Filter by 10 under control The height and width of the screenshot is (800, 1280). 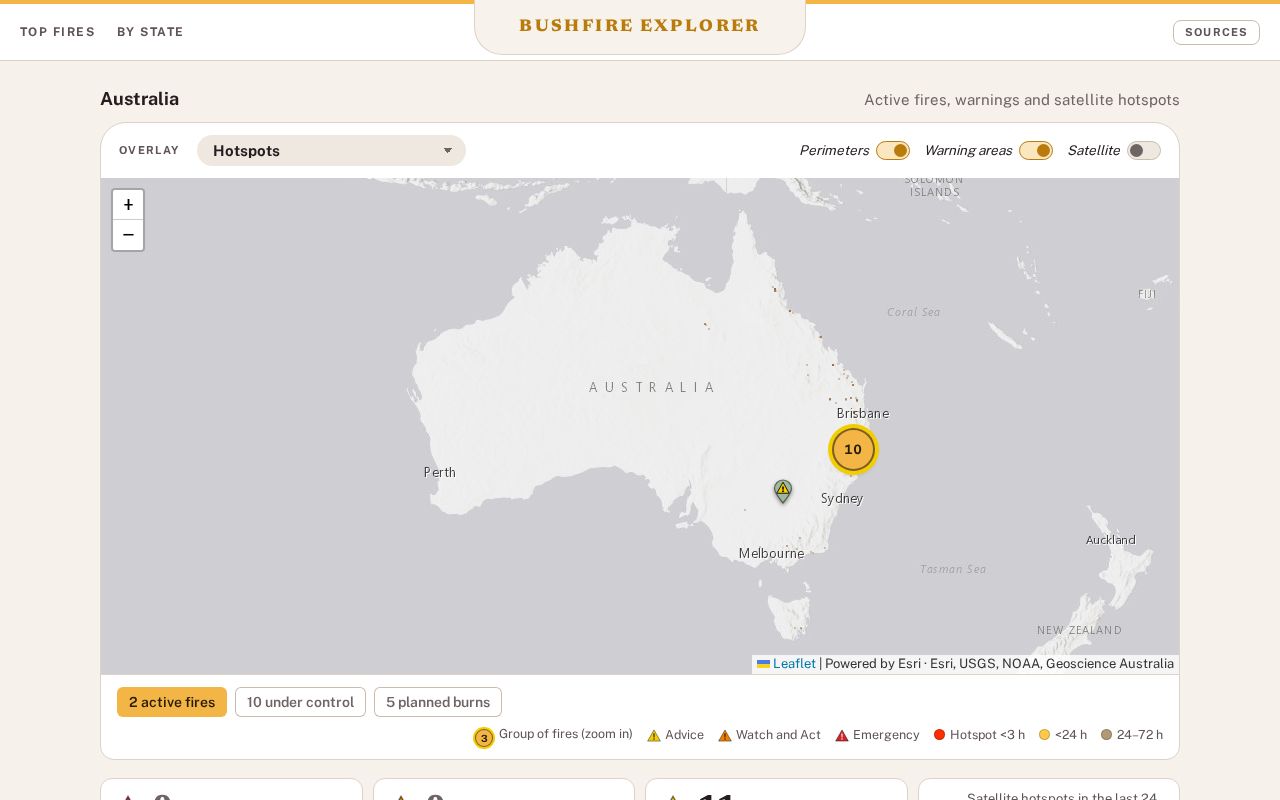click(300, 702)
